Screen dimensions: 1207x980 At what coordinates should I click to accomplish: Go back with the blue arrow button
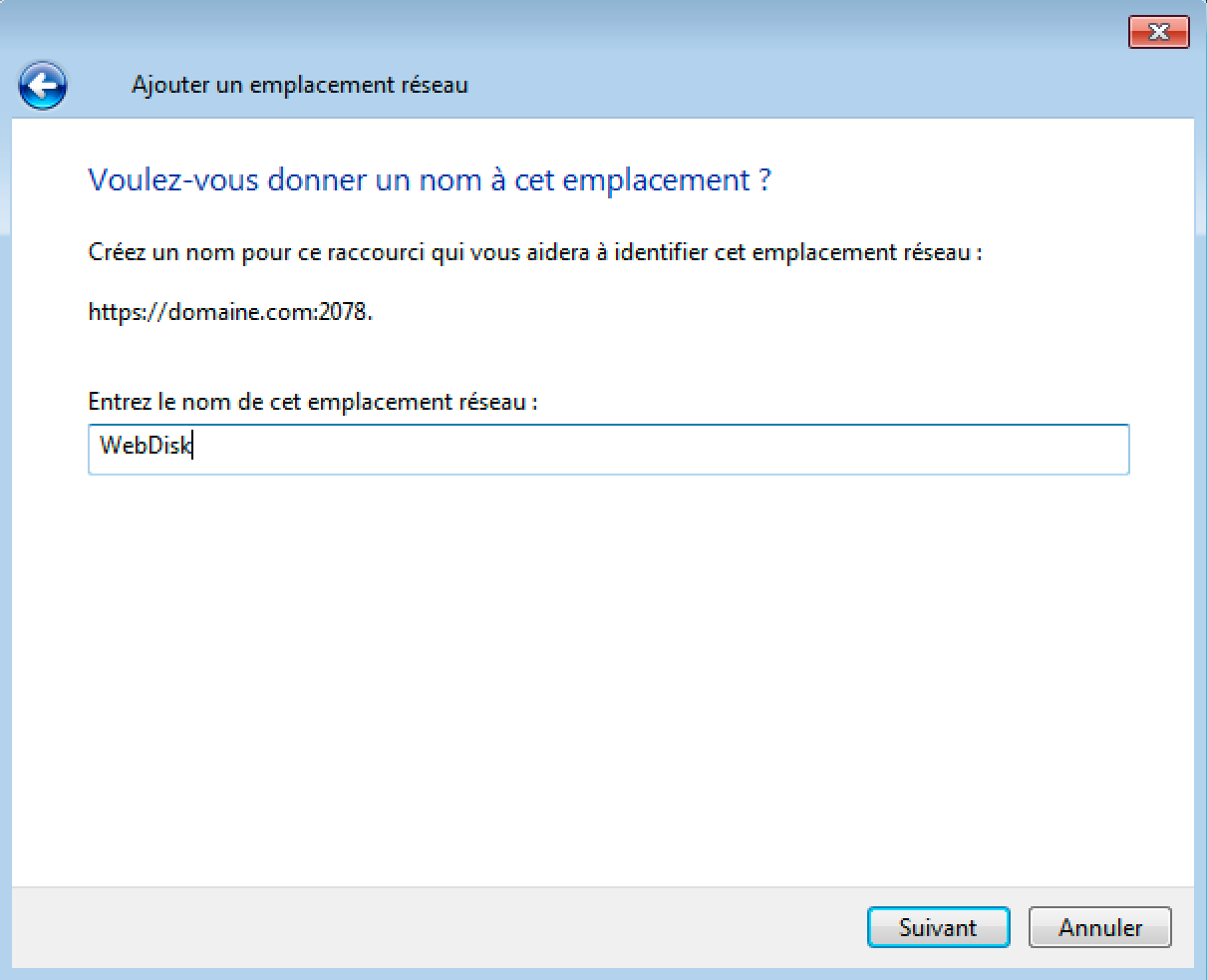(43, 86)
